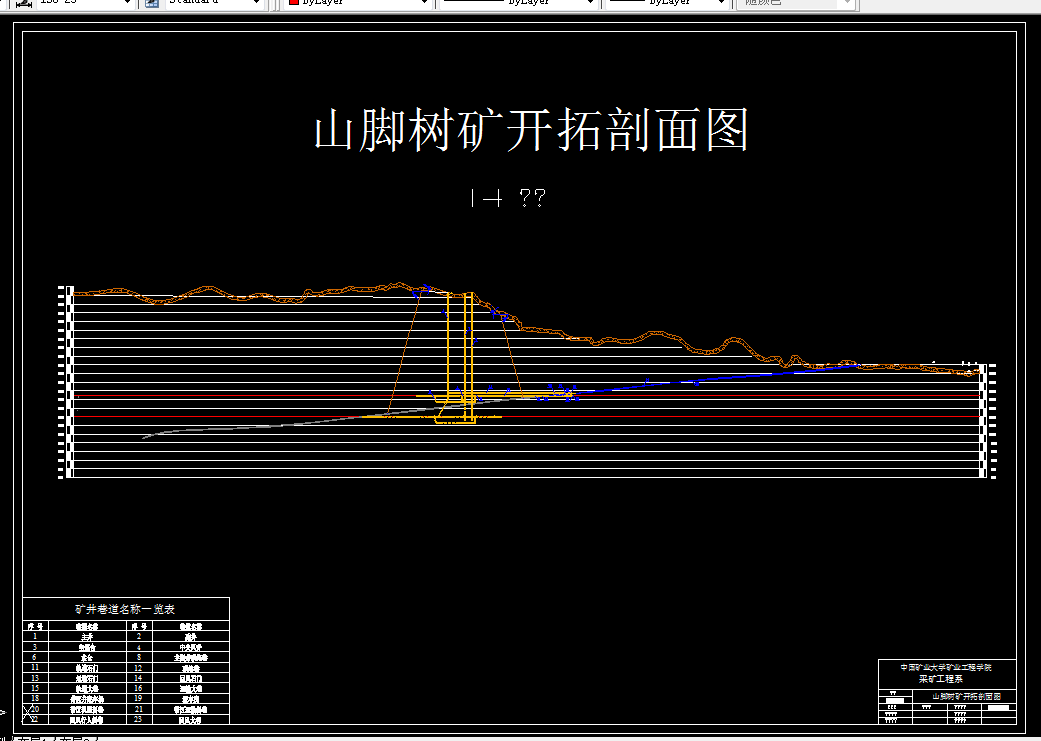Image resolution: width=1041 pixels, height=741 pixels.
Task: Select title block text 中国矿业大学矿业工程学院
Action: click(x=945, y=667)
